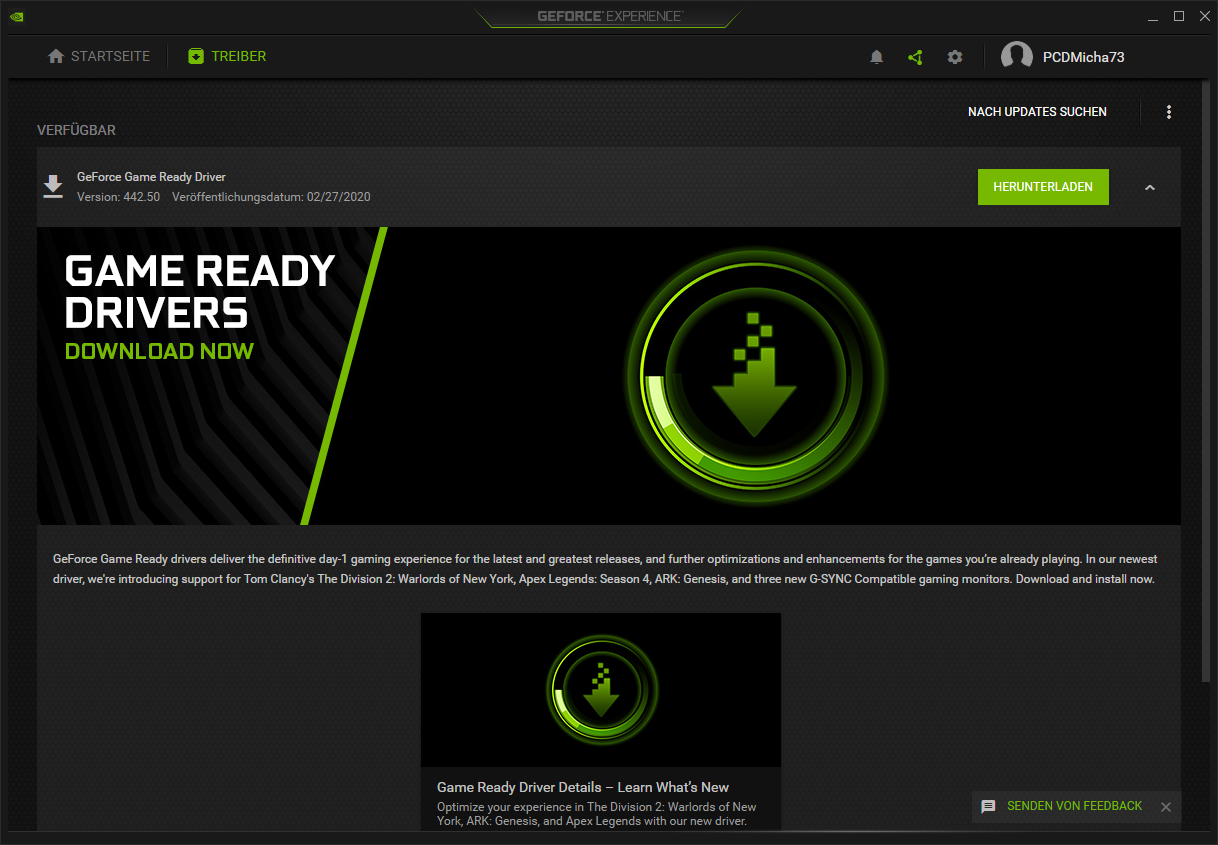Image resolution: width=1218 pixels, height=845 pixels.
Task: Click the feedback chat bubble icon
Action: click(x=988, y=807)
